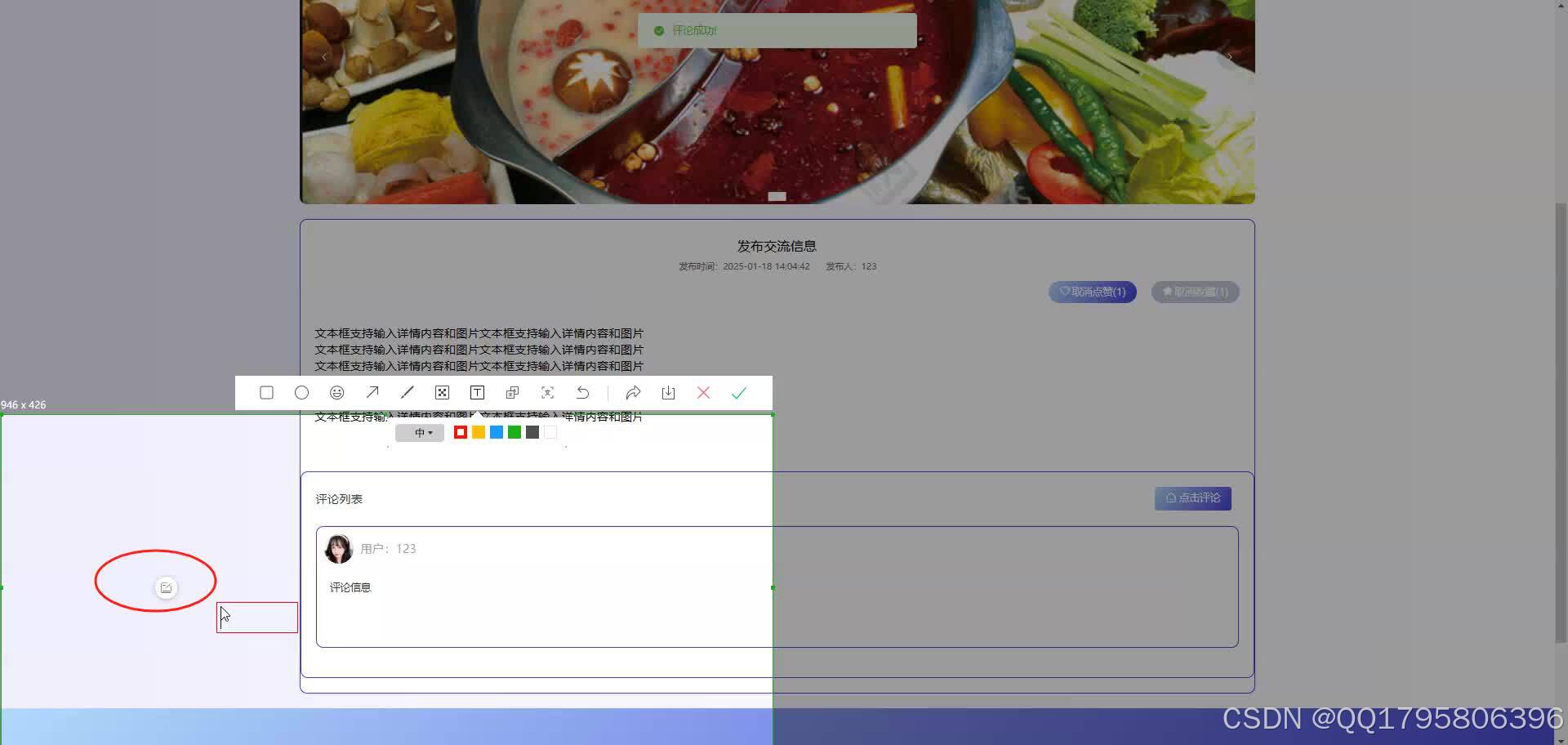Open the emoji sticker tool
Screen dimensions: 1568x745
pos(336,392)
